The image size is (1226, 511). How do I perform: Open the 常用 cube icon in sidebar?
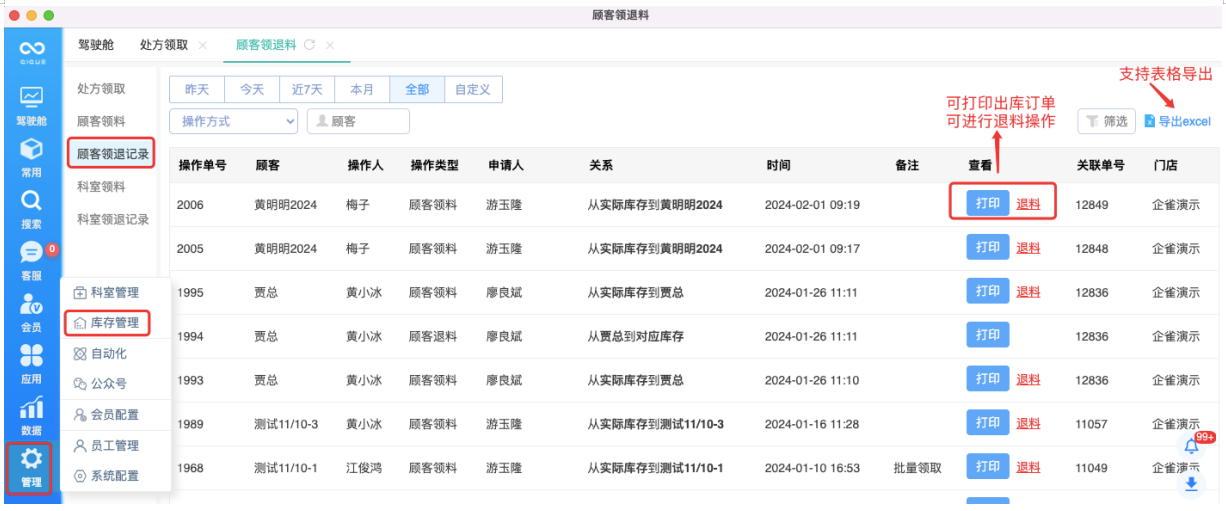31,157
